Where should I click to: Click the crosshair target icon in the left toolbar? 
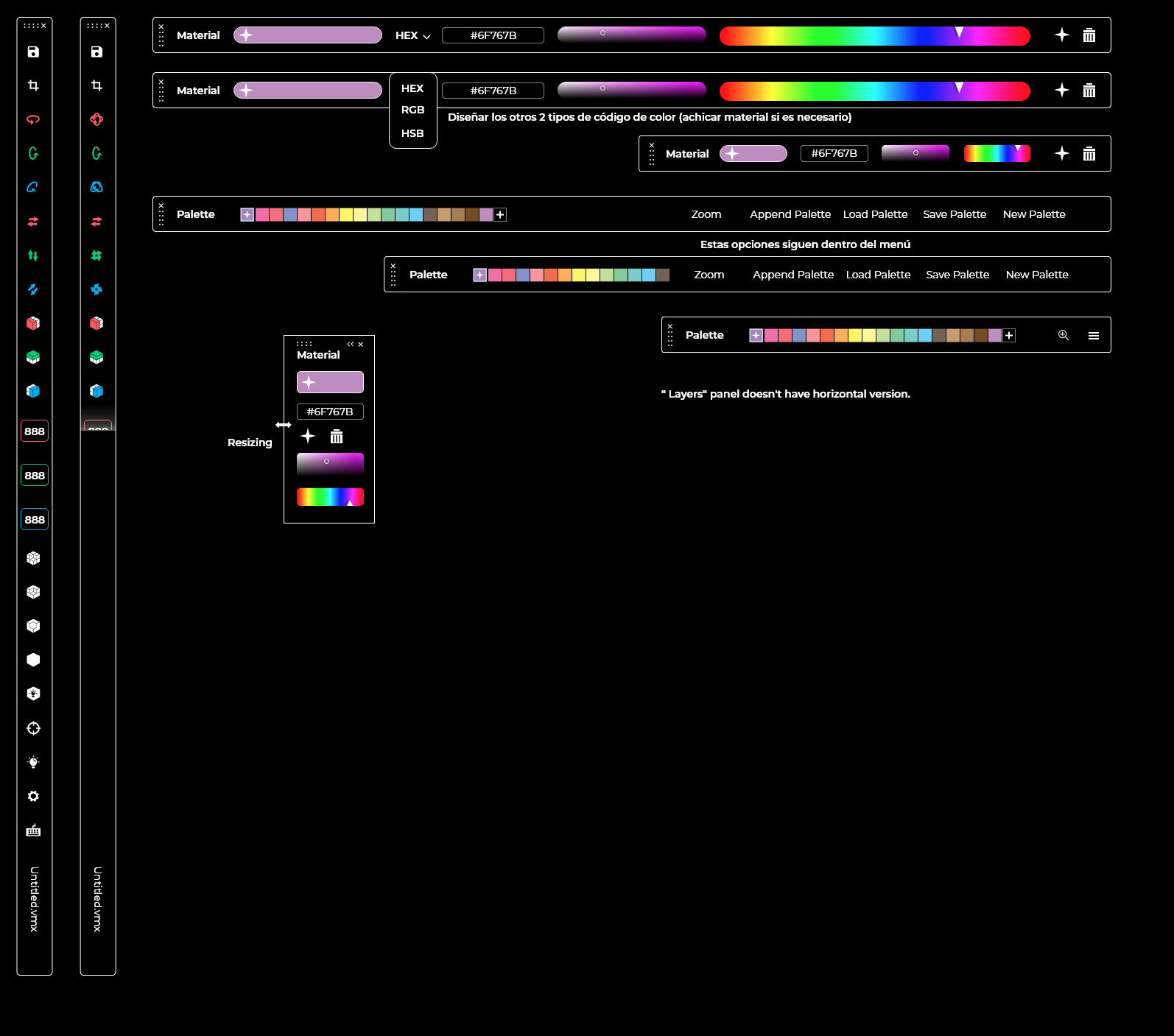[x=33, y=728]
